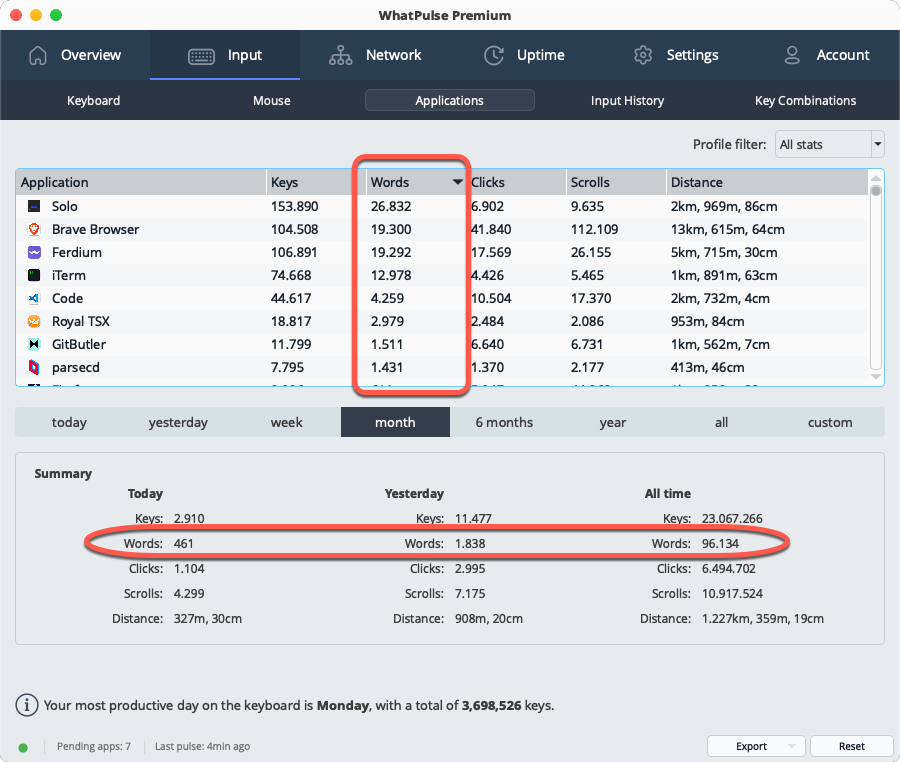Click the Brave Browser lion icon
900x762 pixels.
pos(34,229)
